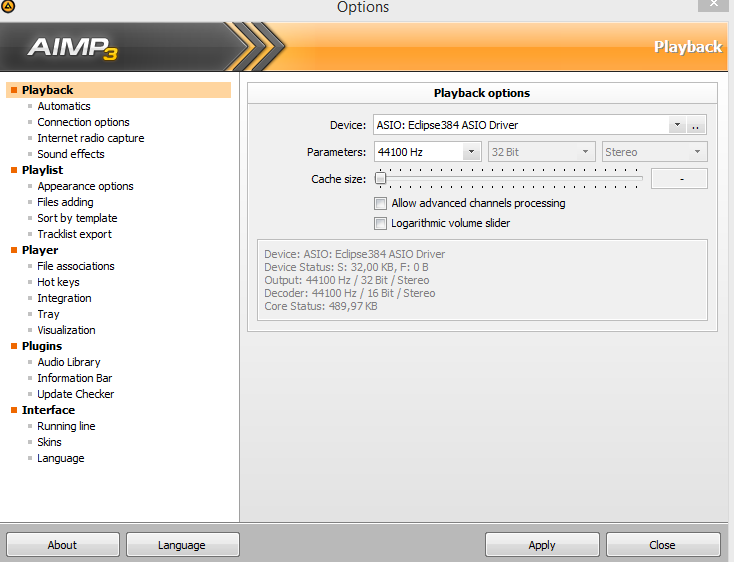Click the AIMP icon in the title bar

pyautogui.click(x=7, y=6)
